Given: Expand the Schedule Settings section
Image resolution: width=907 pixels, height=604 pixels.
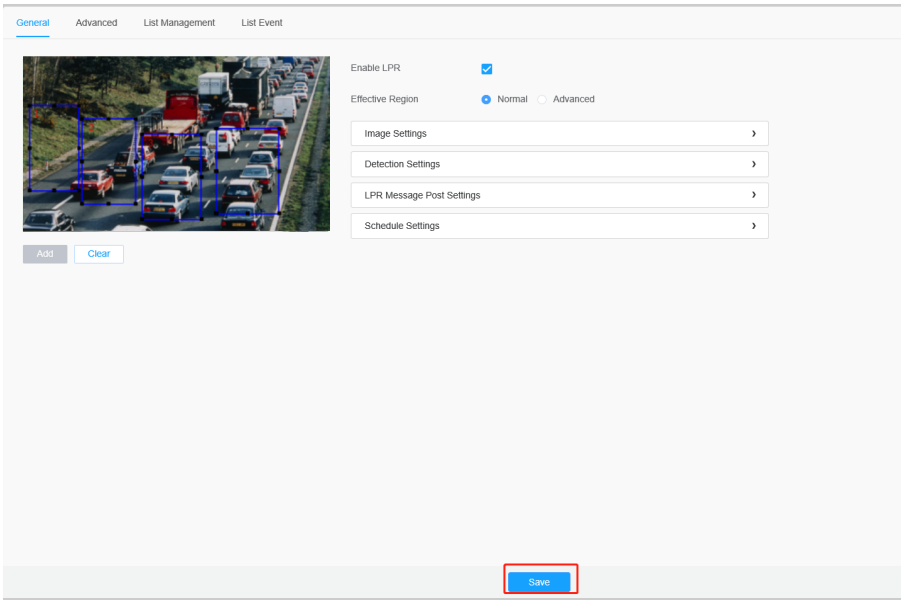Looking at the screenshot, I should (559, 226).
